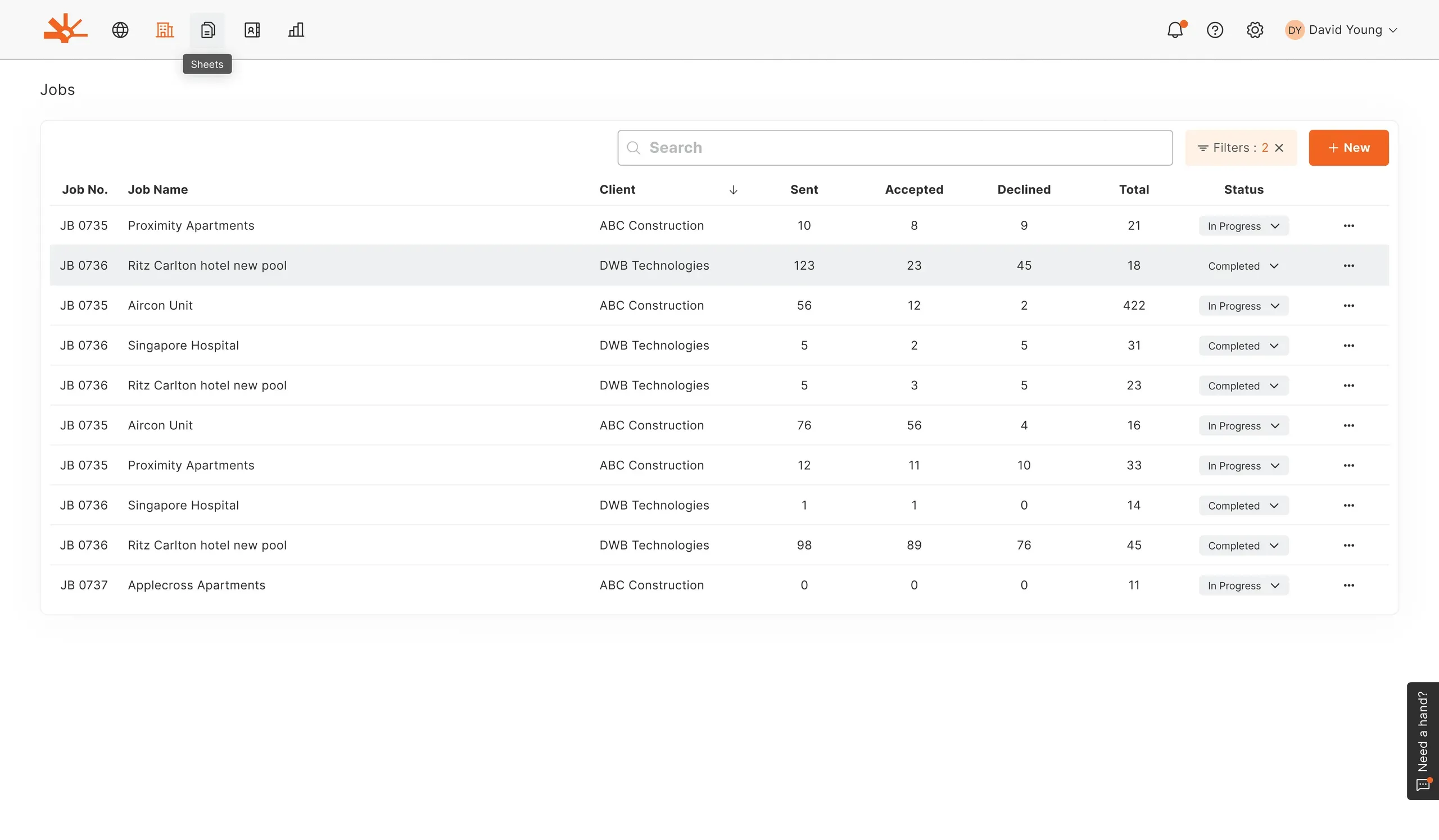Create a New job
This screenshot has height=840, width=1439.
click(x=1348, y=148)
